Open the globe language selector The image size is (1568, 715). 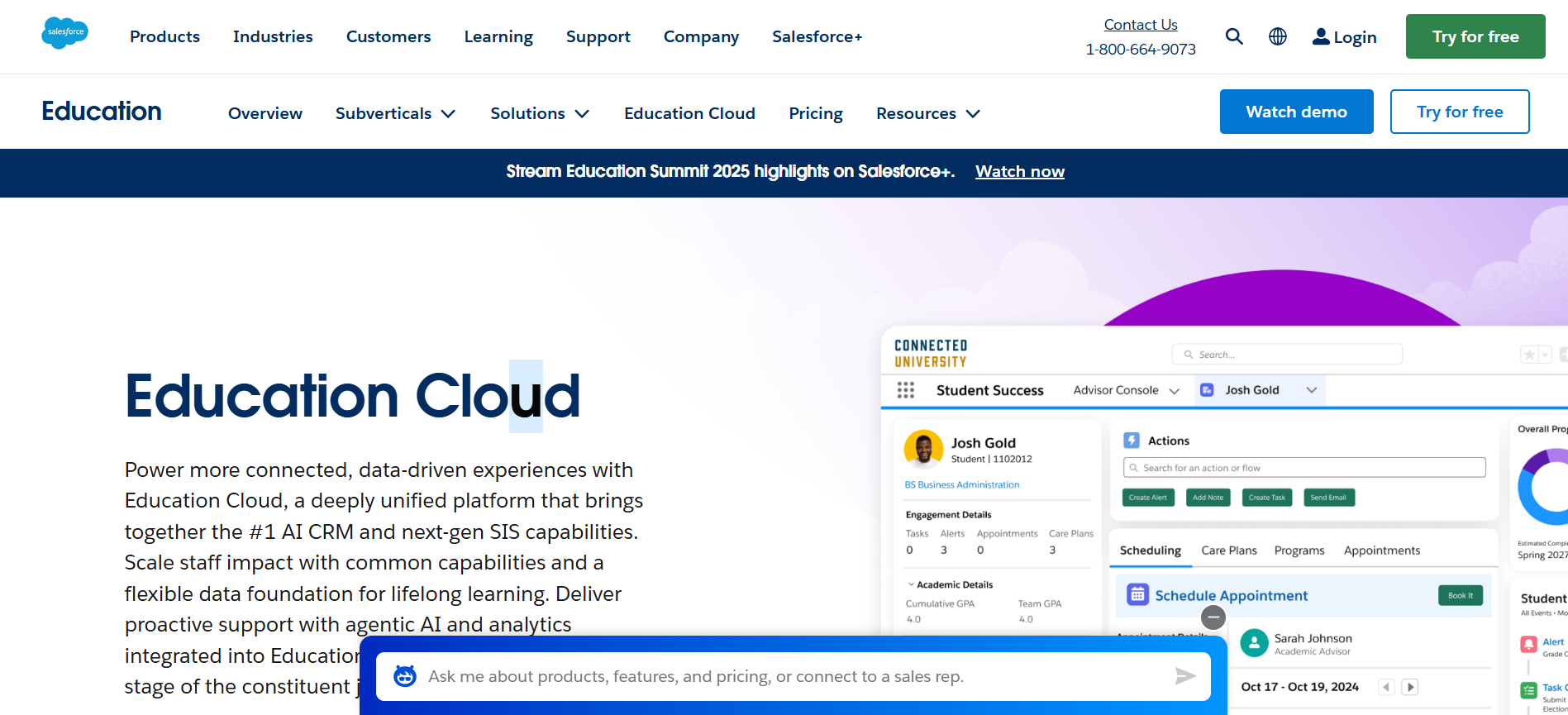[x=1278, y=36]
